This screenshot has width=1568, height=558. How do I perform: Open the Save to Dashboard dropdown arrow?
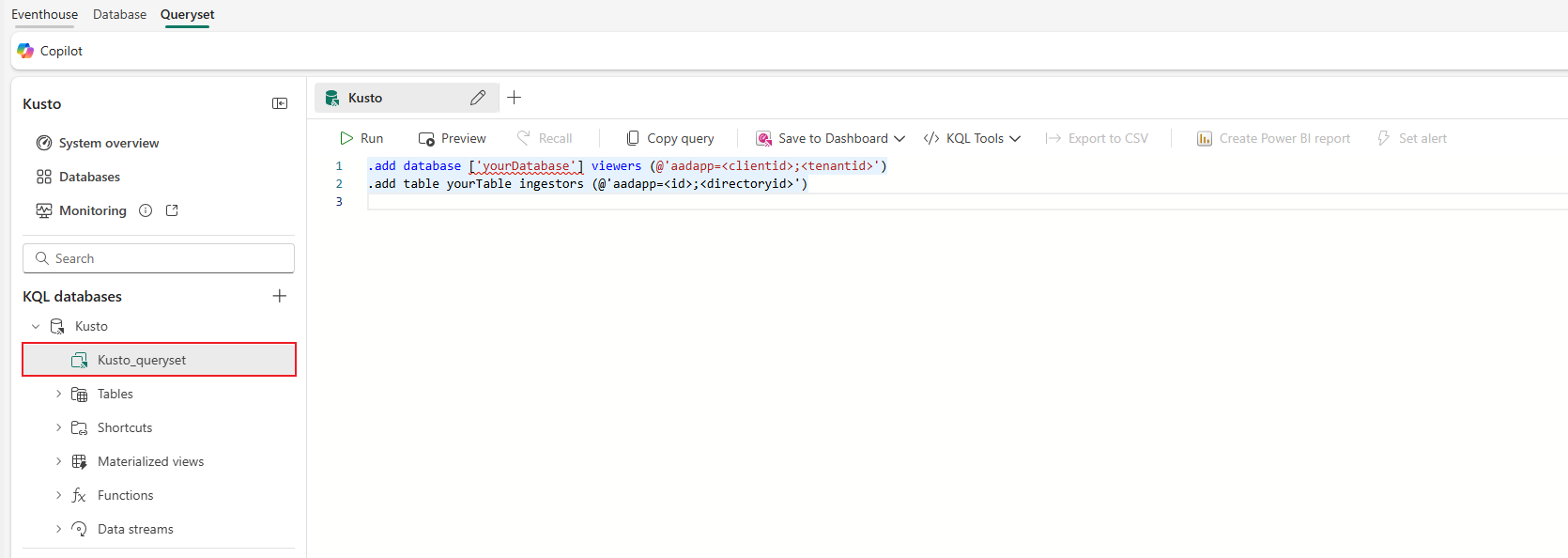click(899, 138)
